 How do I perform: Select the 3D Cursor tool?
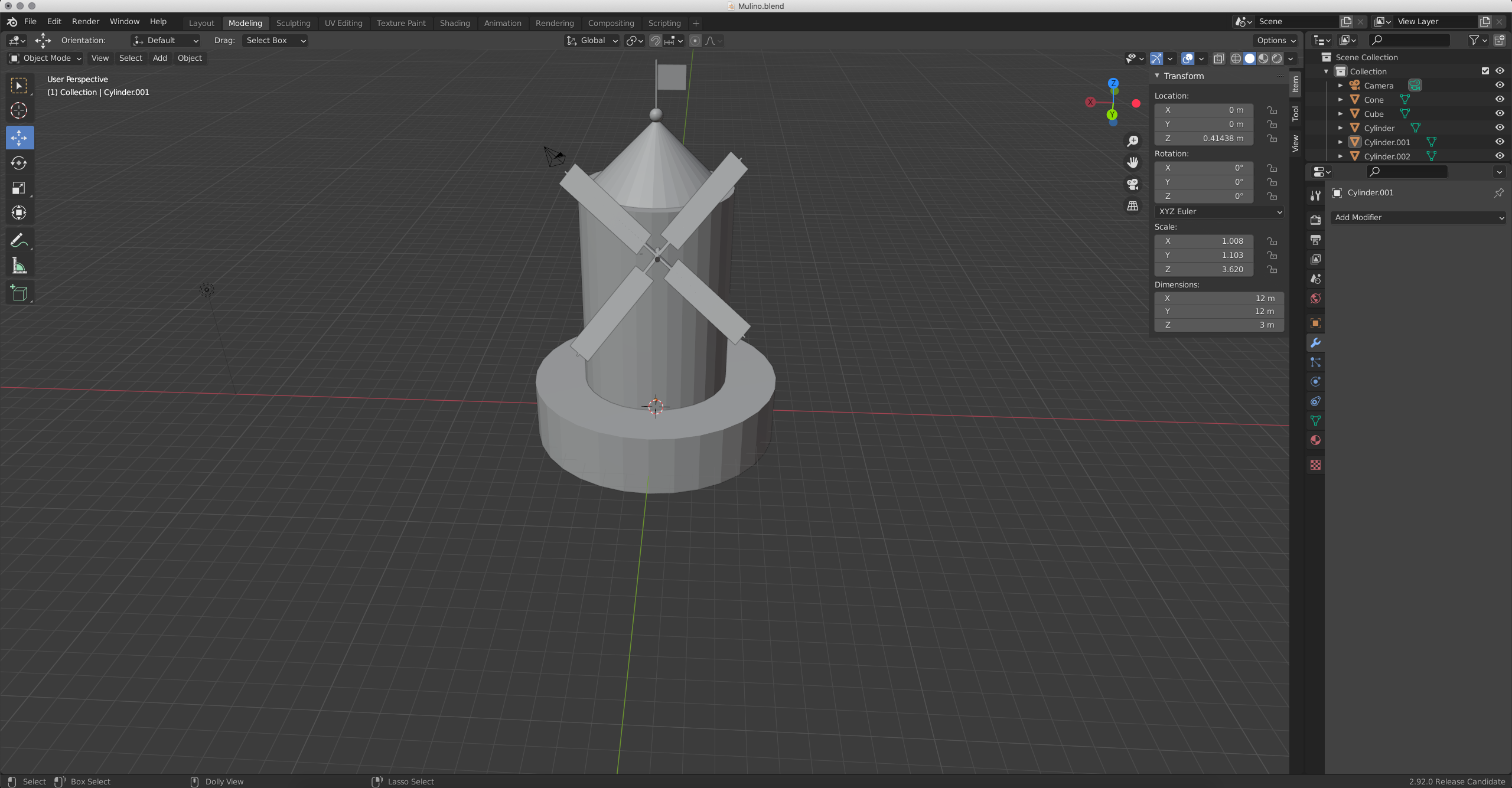click(x=19, y=111)
